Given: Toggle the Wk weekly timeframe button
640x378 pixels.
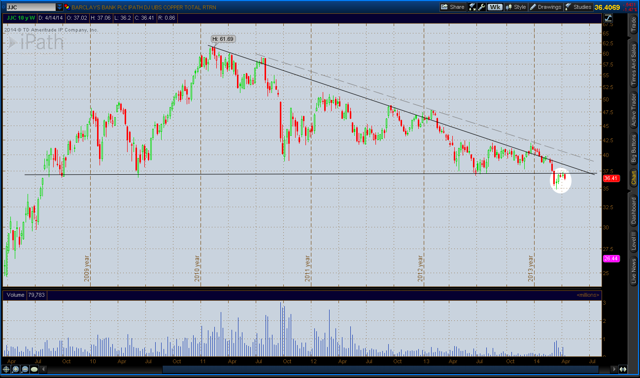Looking at the screenshot, I should [x=495, y=7].
